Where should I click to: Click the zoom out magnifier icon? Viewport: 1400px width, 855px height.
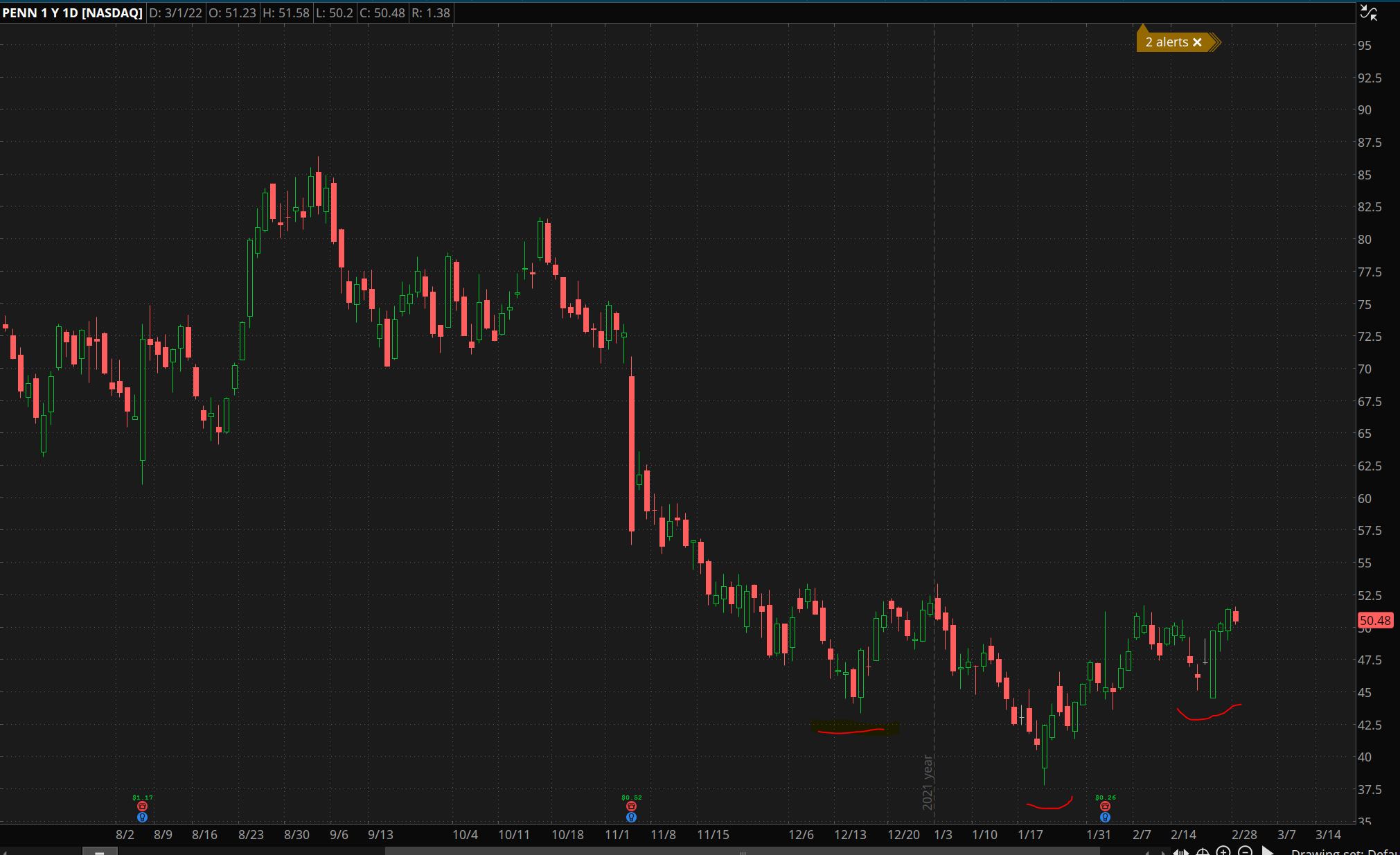[1245, 851]
